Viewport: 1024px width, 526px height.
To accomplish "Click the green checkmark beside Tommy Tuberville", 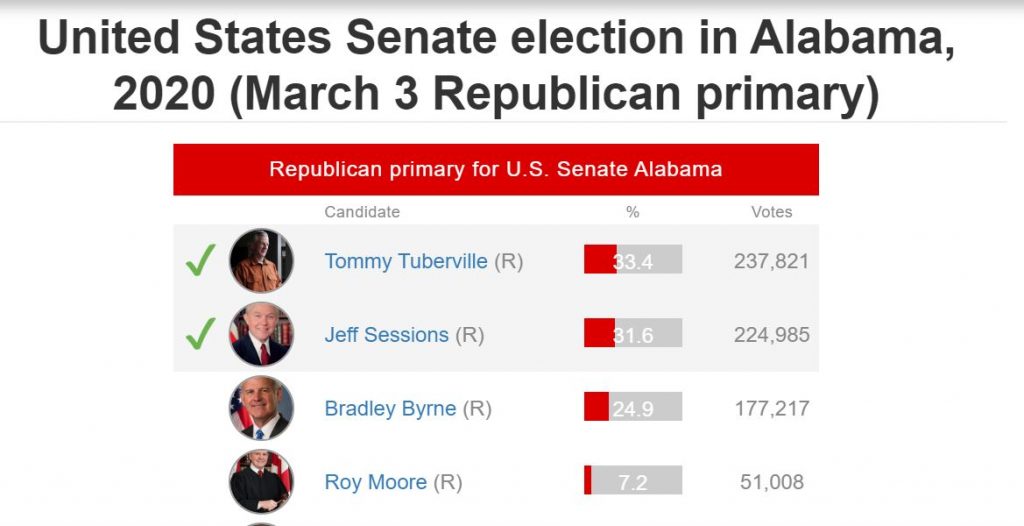I will pyautogui.click(x=200, y=261).
